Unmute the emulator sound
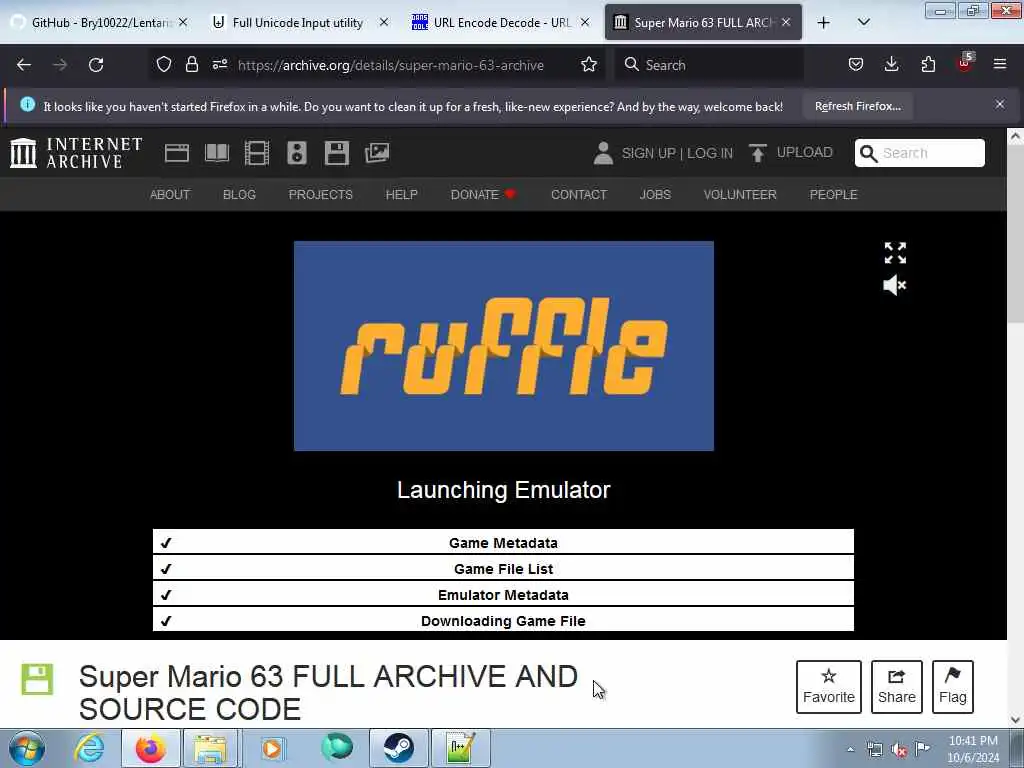 pyautogui.click(x=895, y=285)
